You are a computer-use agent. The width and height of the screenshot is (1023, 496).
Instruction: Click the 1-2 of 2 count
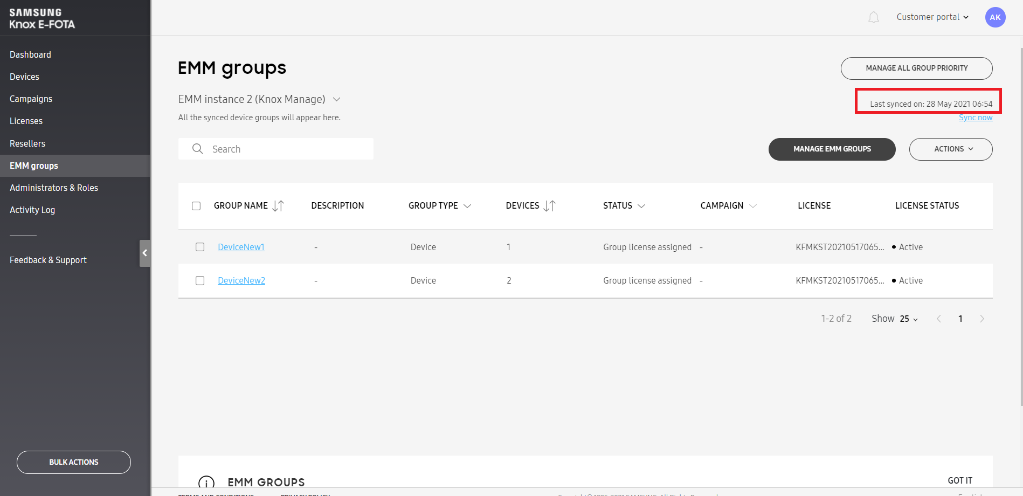836,319
